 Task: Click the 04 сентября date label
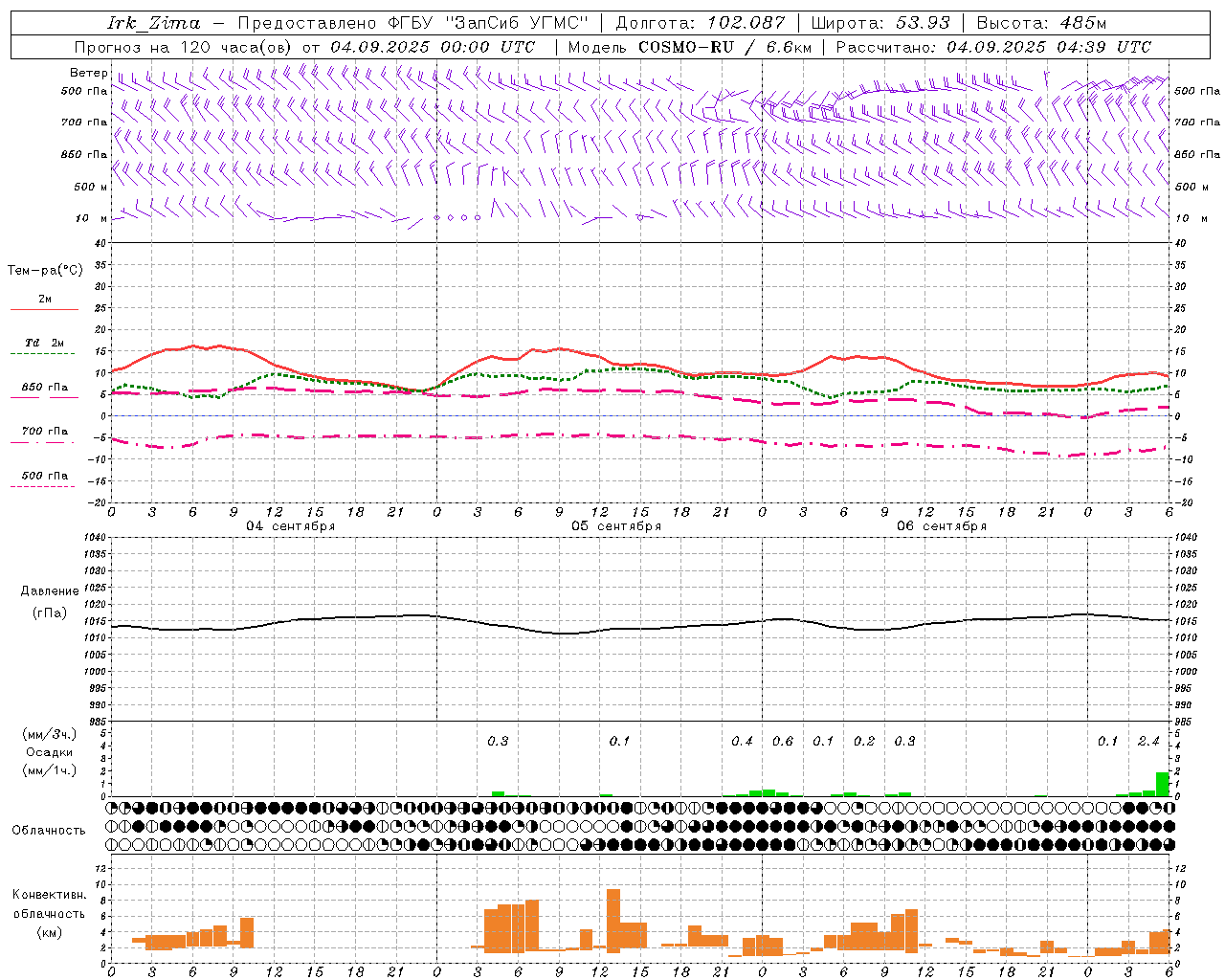[291, 526]
